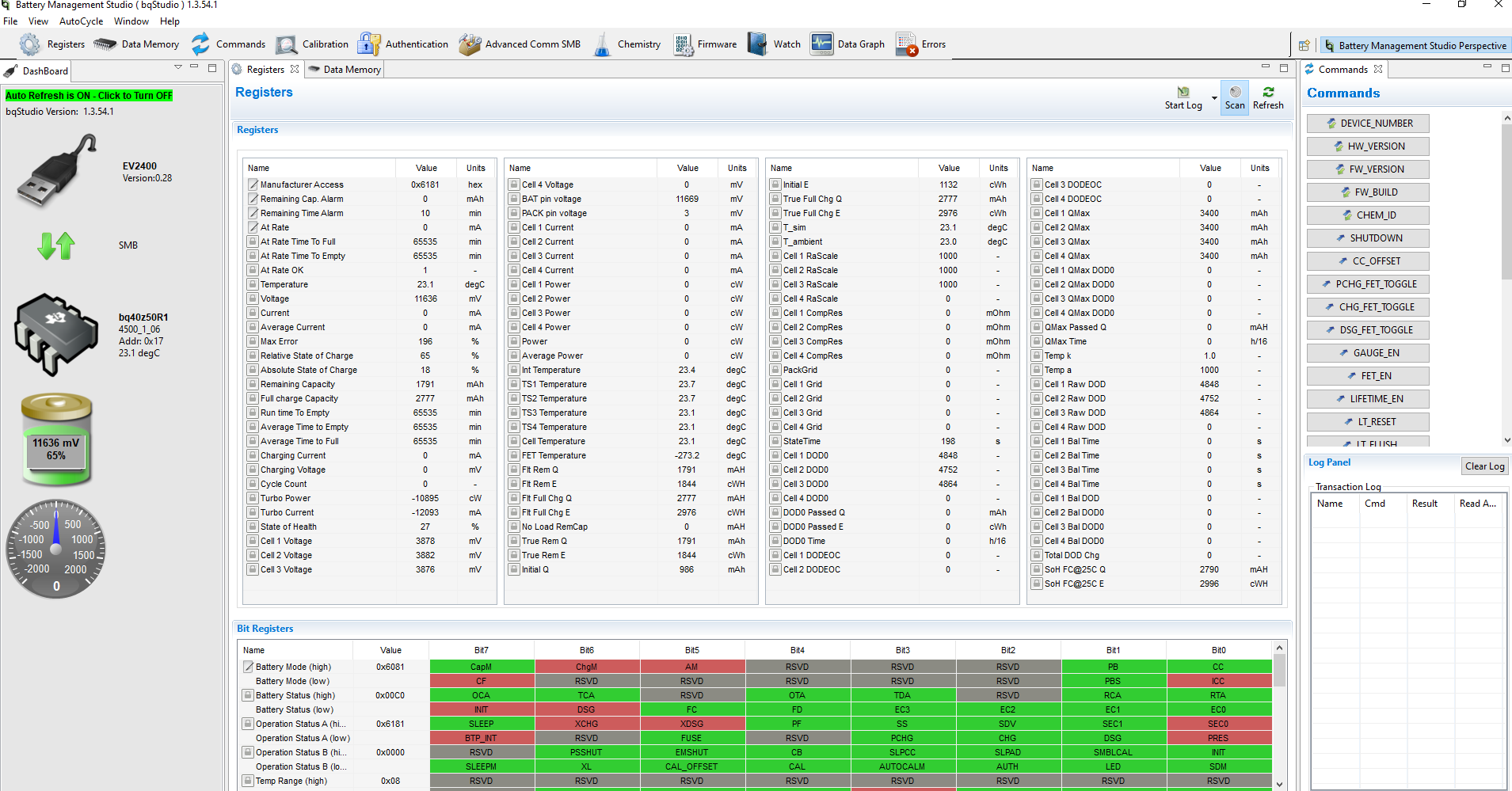Send the SHUTDOWN command

tap(1368, 238)
